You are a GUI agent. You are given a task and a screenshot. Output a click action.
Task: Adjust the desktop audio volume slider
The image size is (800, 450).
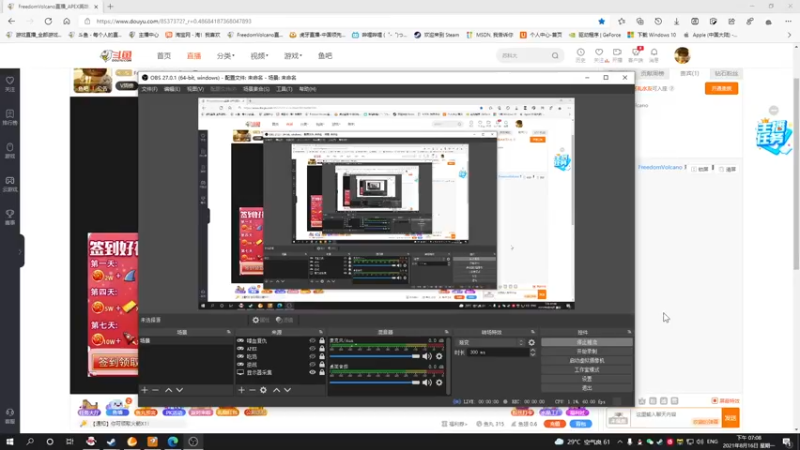[374, 382]
